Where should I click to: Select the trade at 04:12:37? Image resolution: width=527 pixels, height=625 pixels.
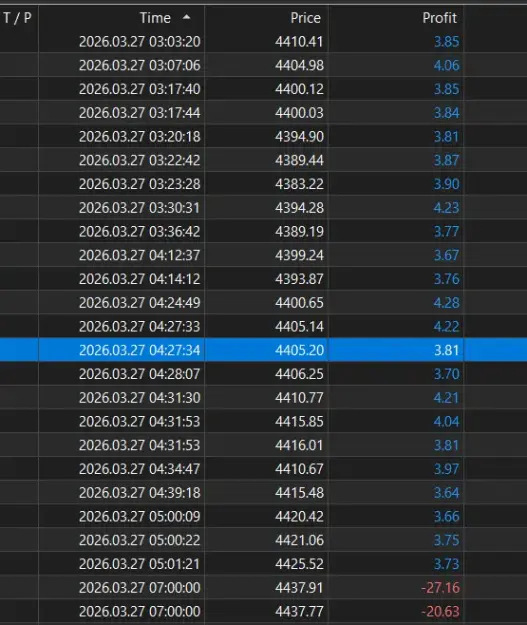pos(264,255)
